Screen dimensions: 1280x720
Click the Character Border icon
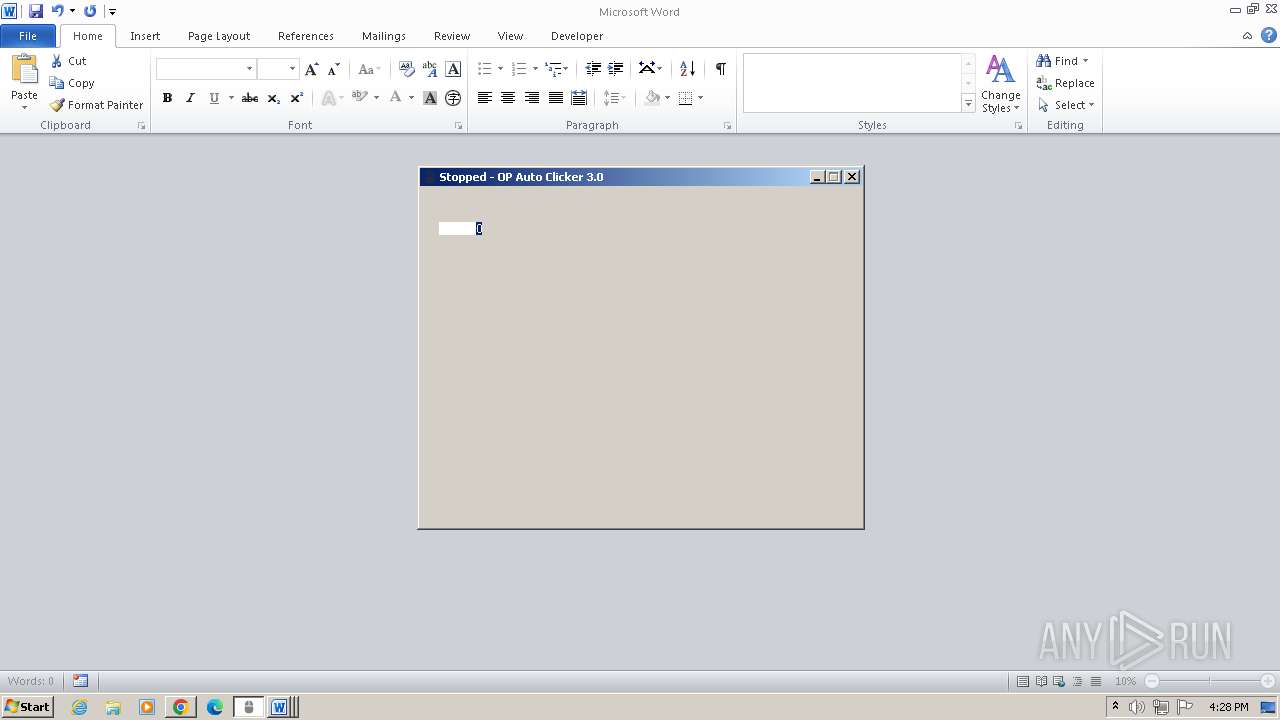[x=453, y=69]
